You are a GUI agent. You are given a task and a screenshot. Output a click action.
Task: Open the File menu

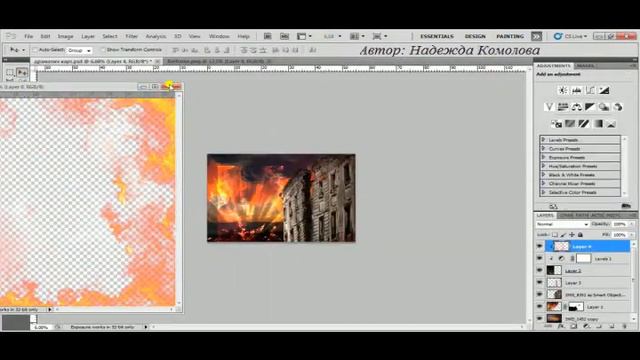(x=29, y=36)
